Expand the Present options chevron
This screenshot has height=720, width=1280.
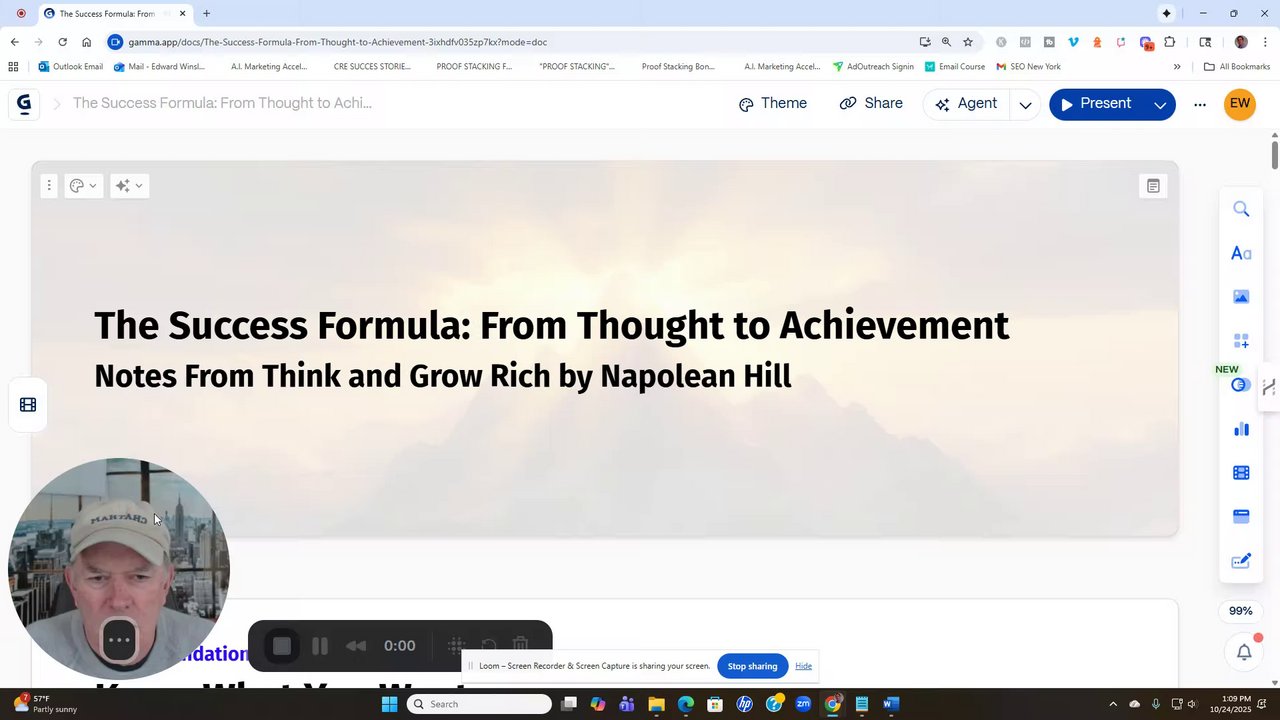click(x=1160, y=105)
